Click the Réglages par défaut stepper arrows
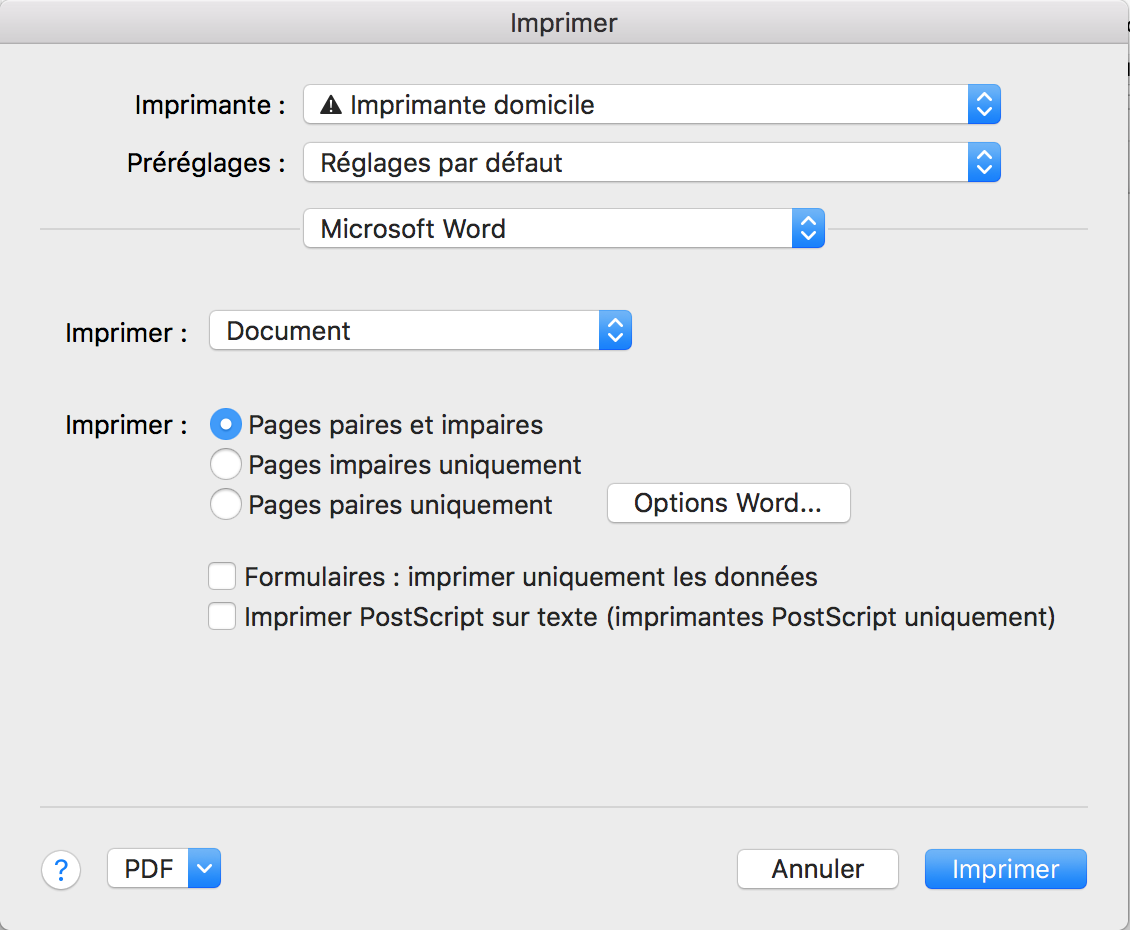 pyautogui.click(x=984, y=162)
